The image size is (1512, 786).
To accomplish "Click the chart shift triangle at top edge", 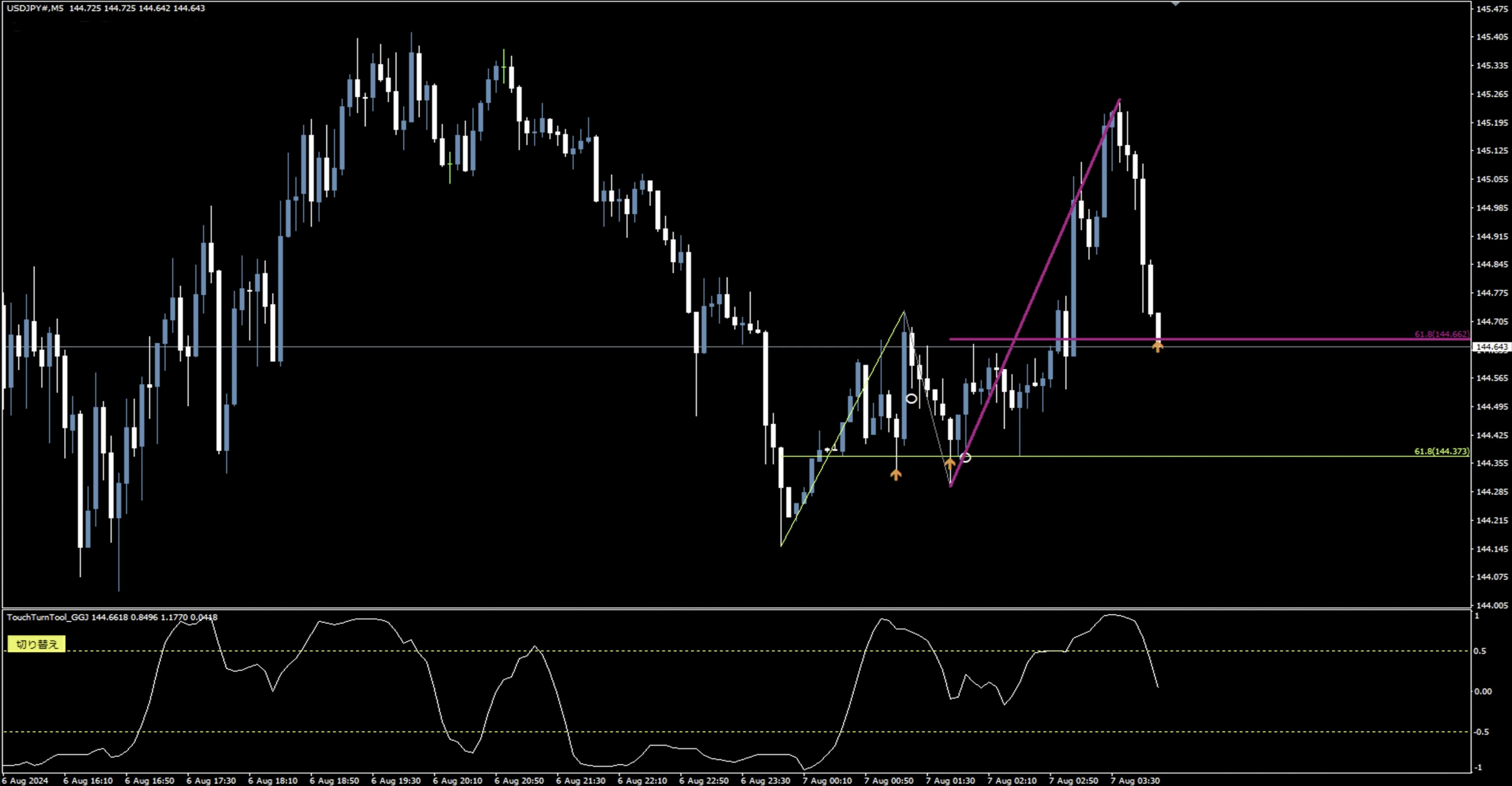I will [x=1175, y=3].
